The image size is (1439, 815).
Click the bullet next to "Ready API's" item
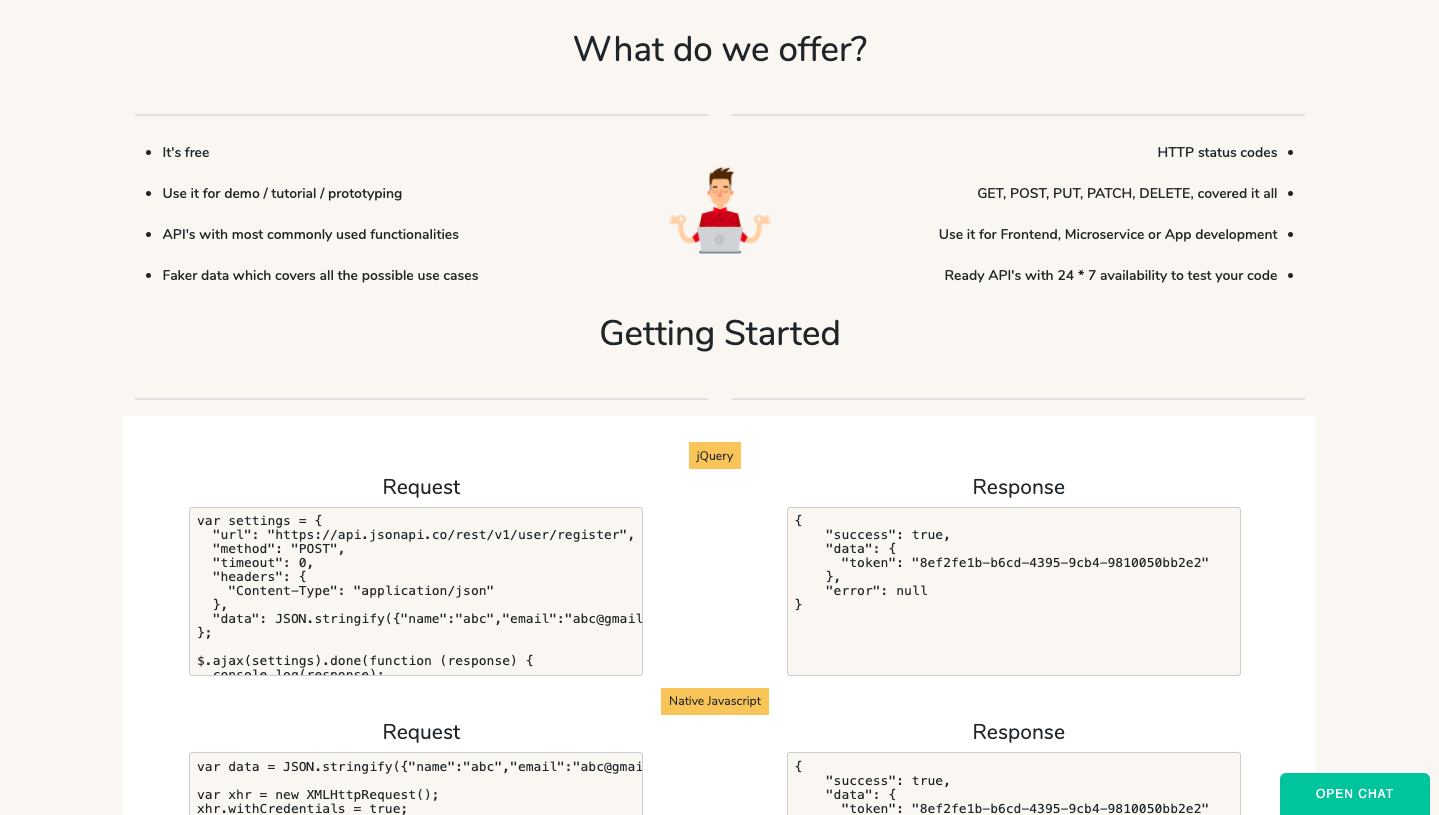point(1290,275)
